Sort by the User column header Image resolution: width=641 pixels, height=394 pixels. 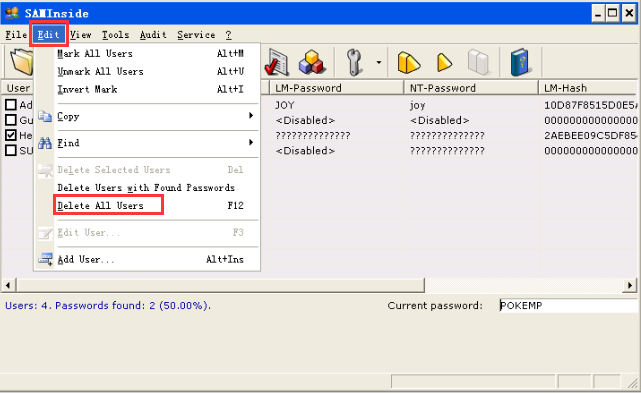[x=18, y=88]
